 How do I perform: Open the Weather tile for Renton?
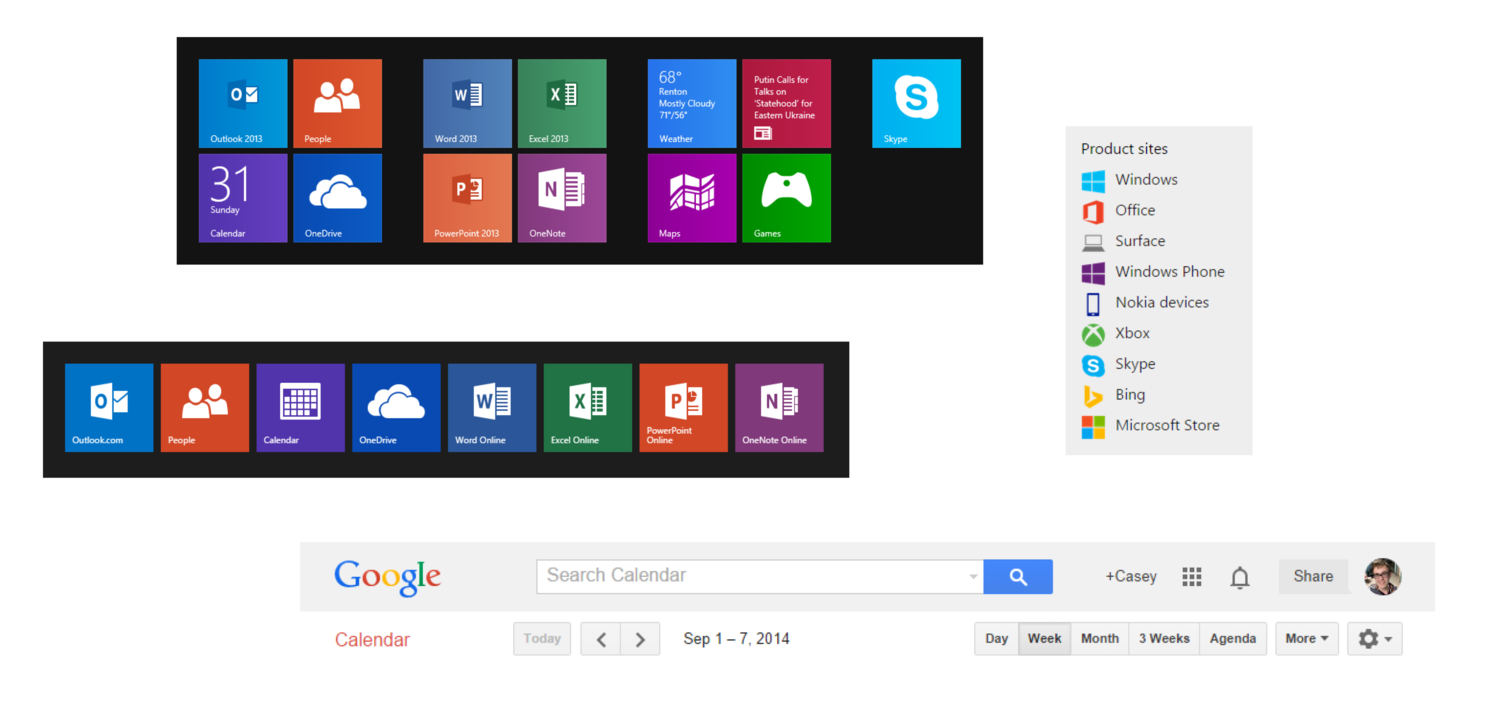pyautogui.click(x=692, y=103)
